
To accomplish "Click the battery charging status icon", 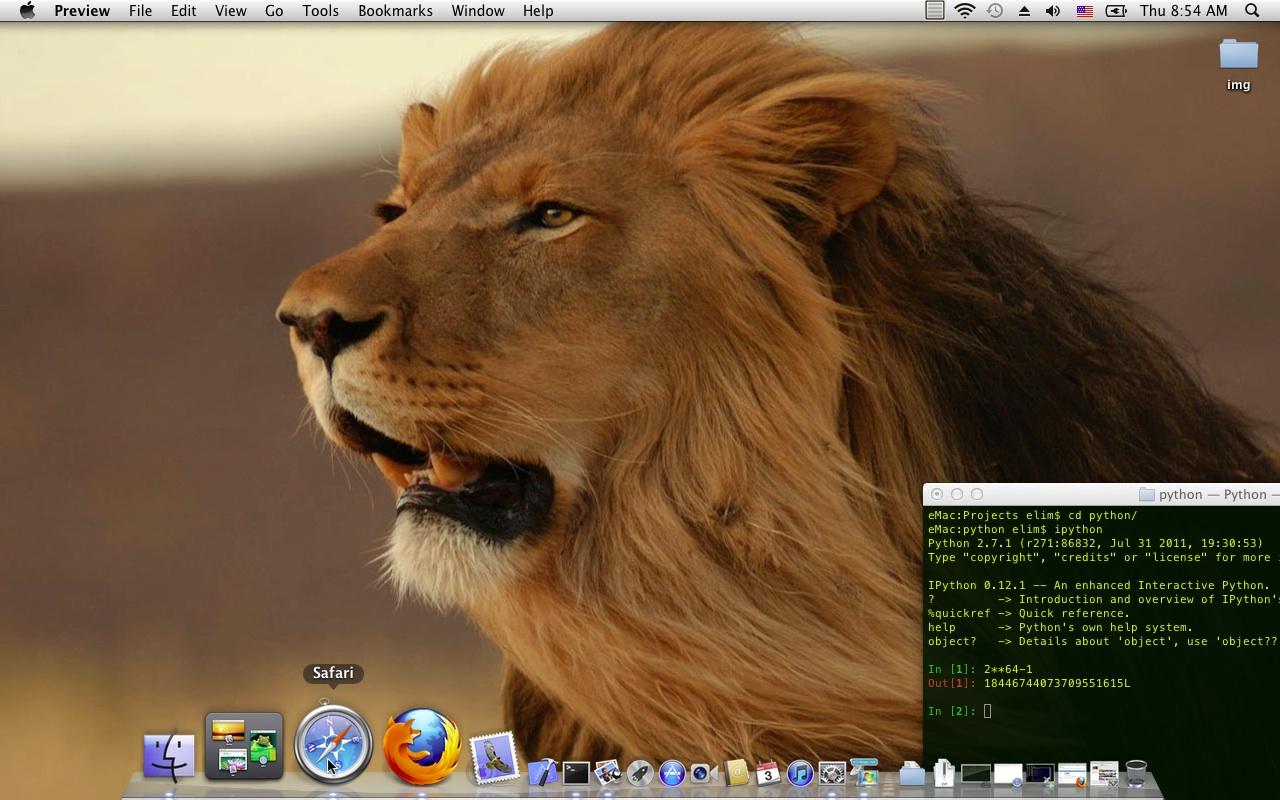I will tap(1116, 11).
